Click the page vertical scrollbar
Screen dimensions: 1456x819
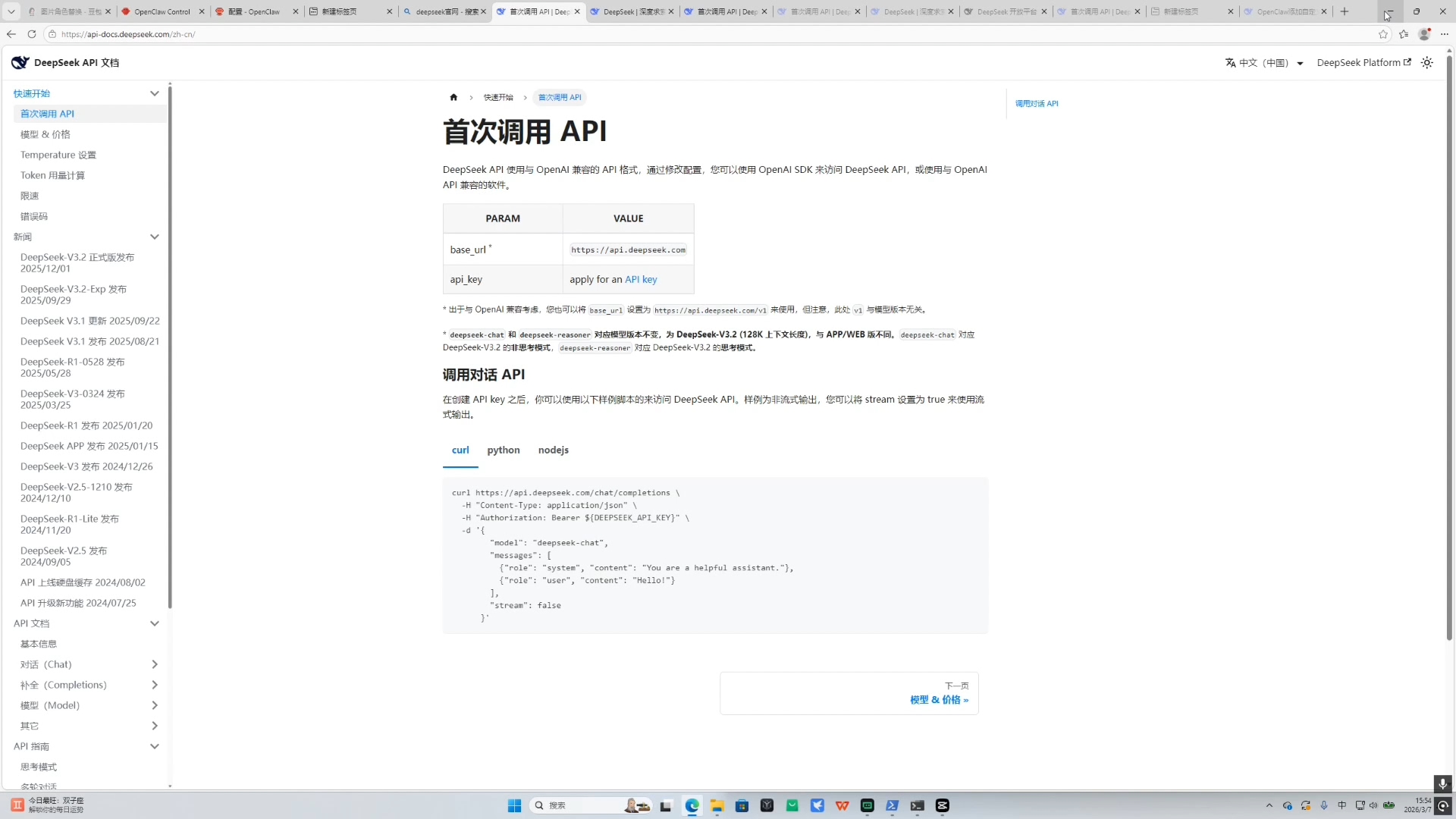pos(1449,341)
